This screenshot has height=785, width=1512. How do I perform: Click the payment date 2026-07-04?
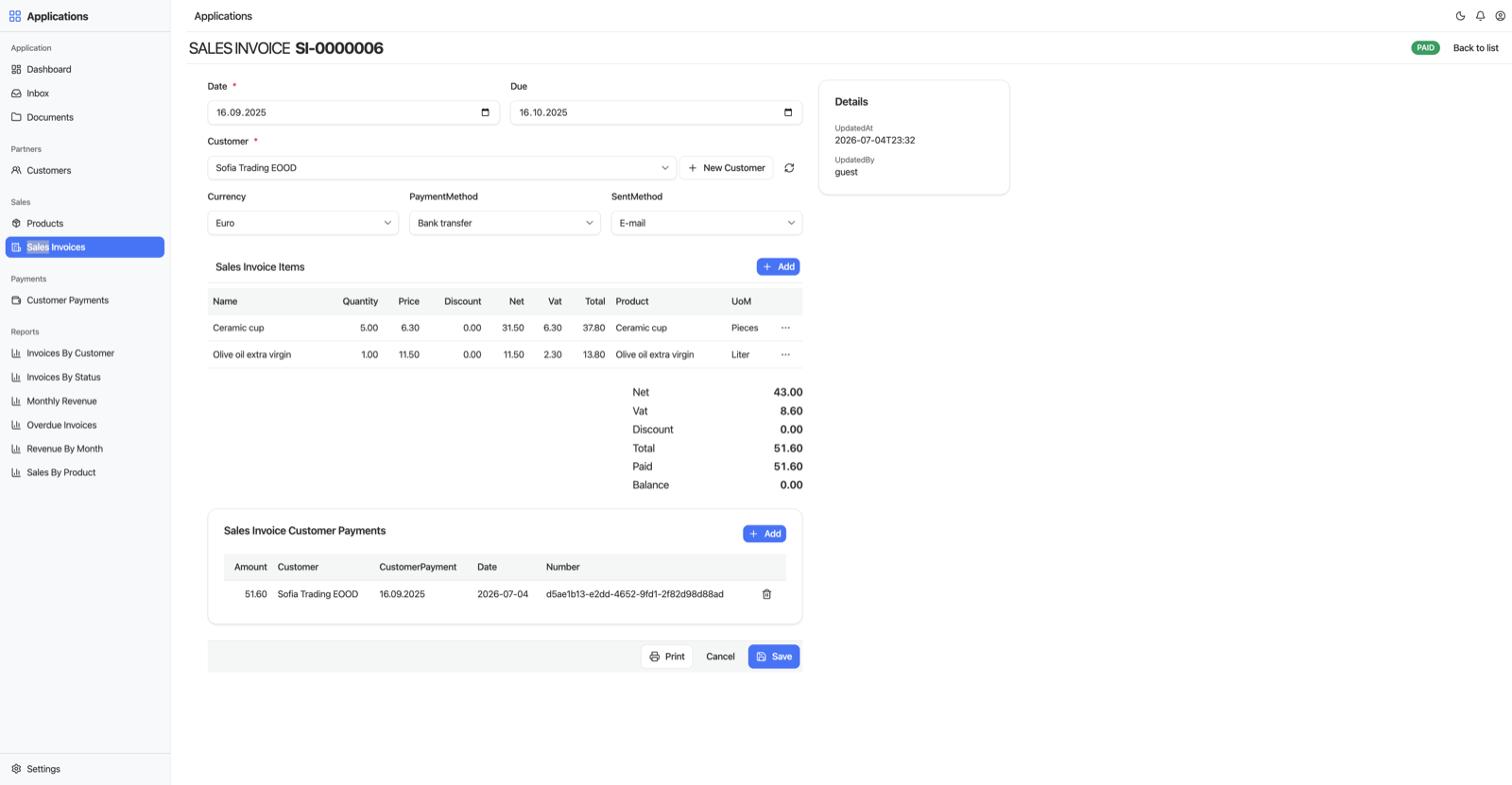[503, 594]
